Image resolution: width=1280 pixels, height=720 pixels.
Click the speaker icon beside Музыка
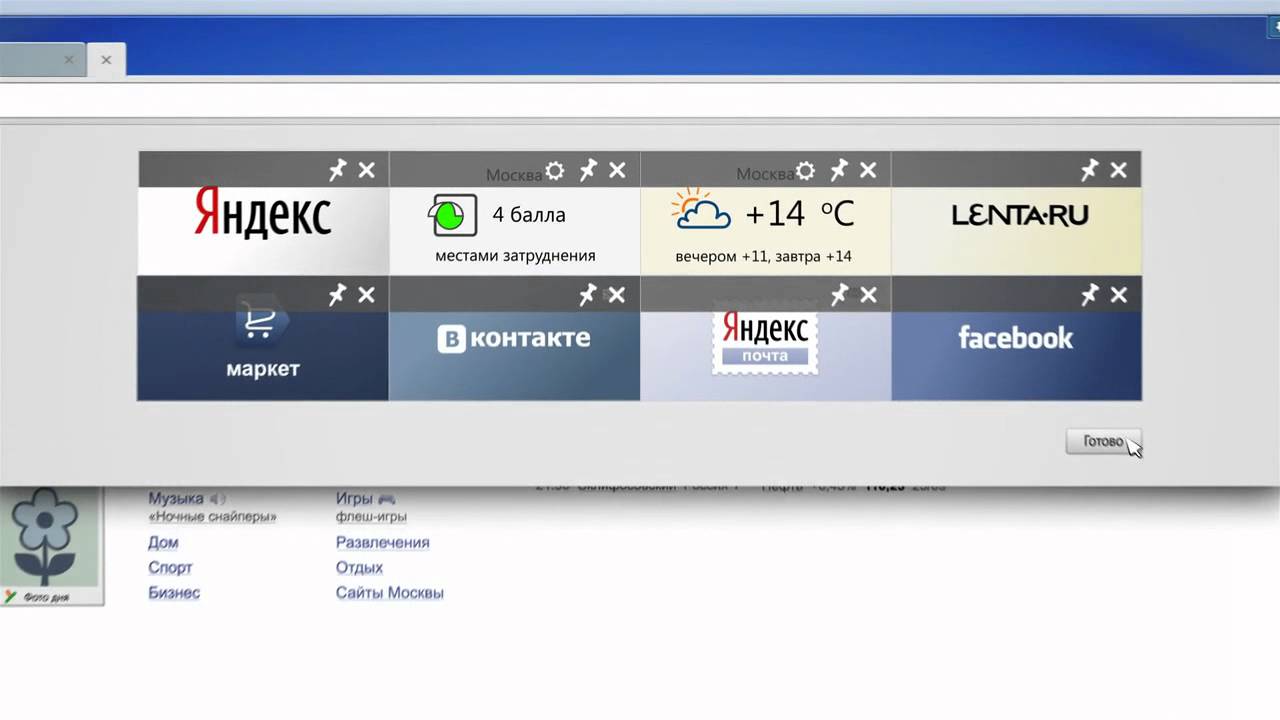217,498
